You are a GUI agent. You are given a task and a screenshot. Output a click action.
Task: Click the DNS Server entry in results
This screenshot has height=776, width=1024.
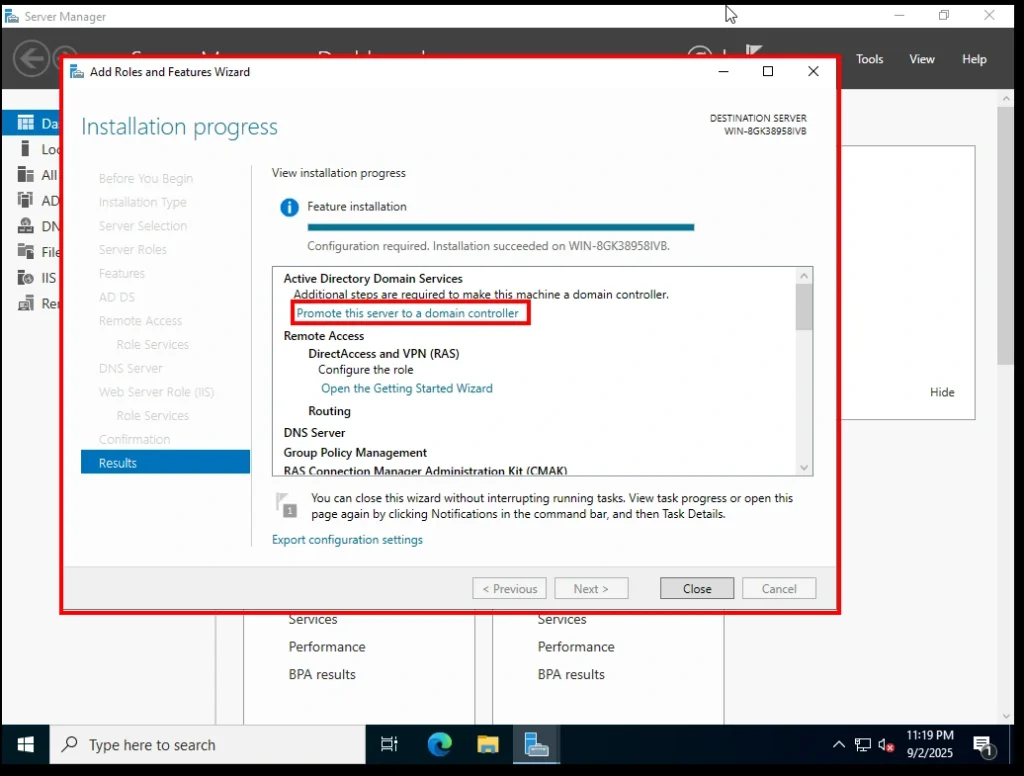[314, 432]
